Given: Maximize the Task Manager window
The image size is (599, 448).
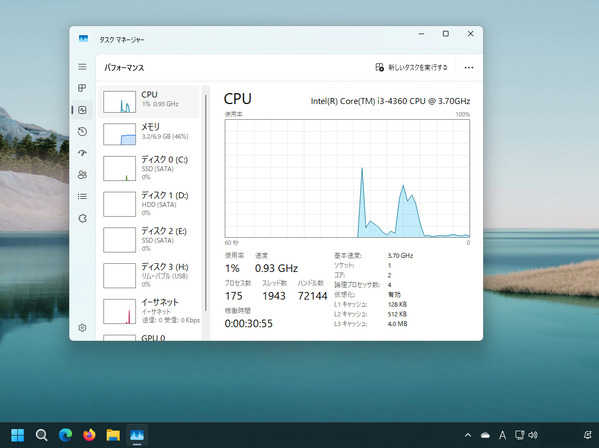Looking at the screenshot, I should click(x=446, y=34).
